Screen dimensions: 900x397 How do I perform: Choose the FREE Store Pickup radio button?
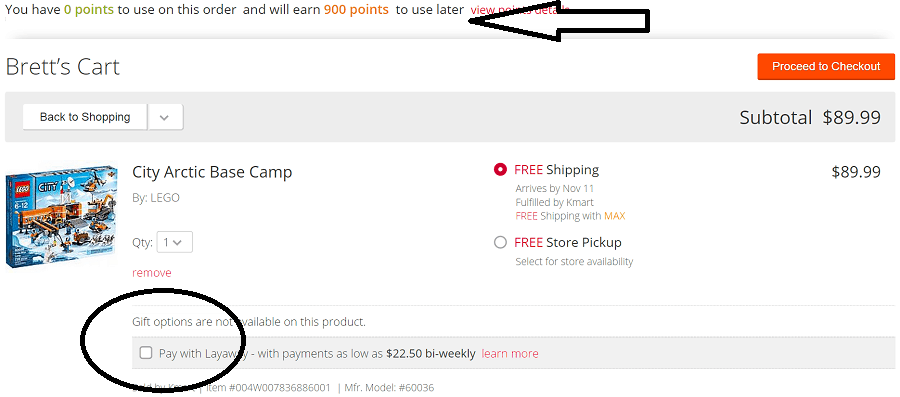coord(501,243)
